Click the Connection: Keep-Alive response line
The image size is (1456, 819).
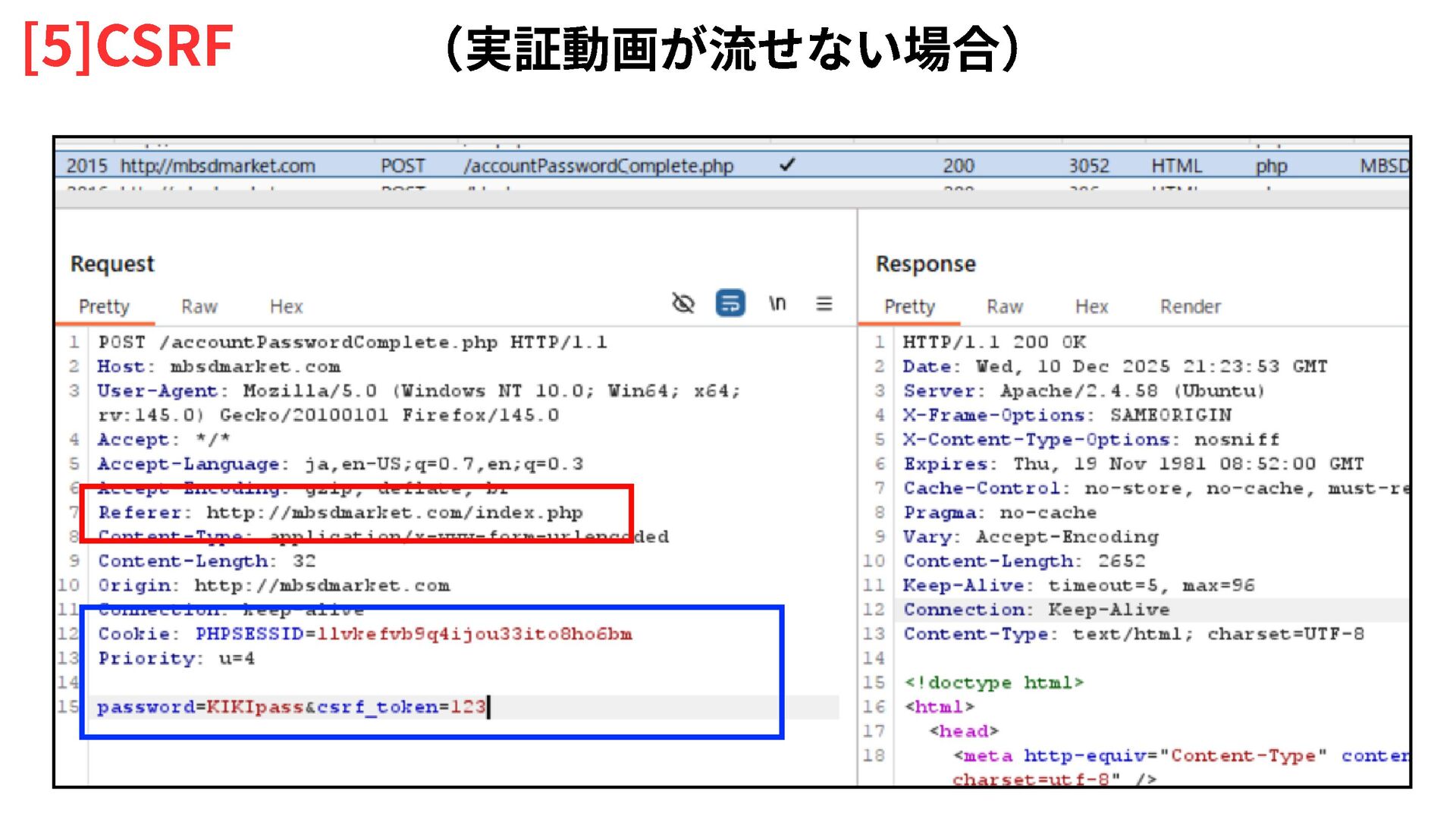1036,610
